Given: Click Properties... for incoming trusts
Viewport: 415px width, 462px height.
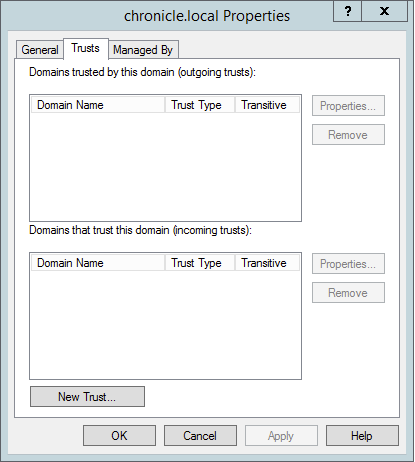Looking at the screenshot, I should [348, 264].
